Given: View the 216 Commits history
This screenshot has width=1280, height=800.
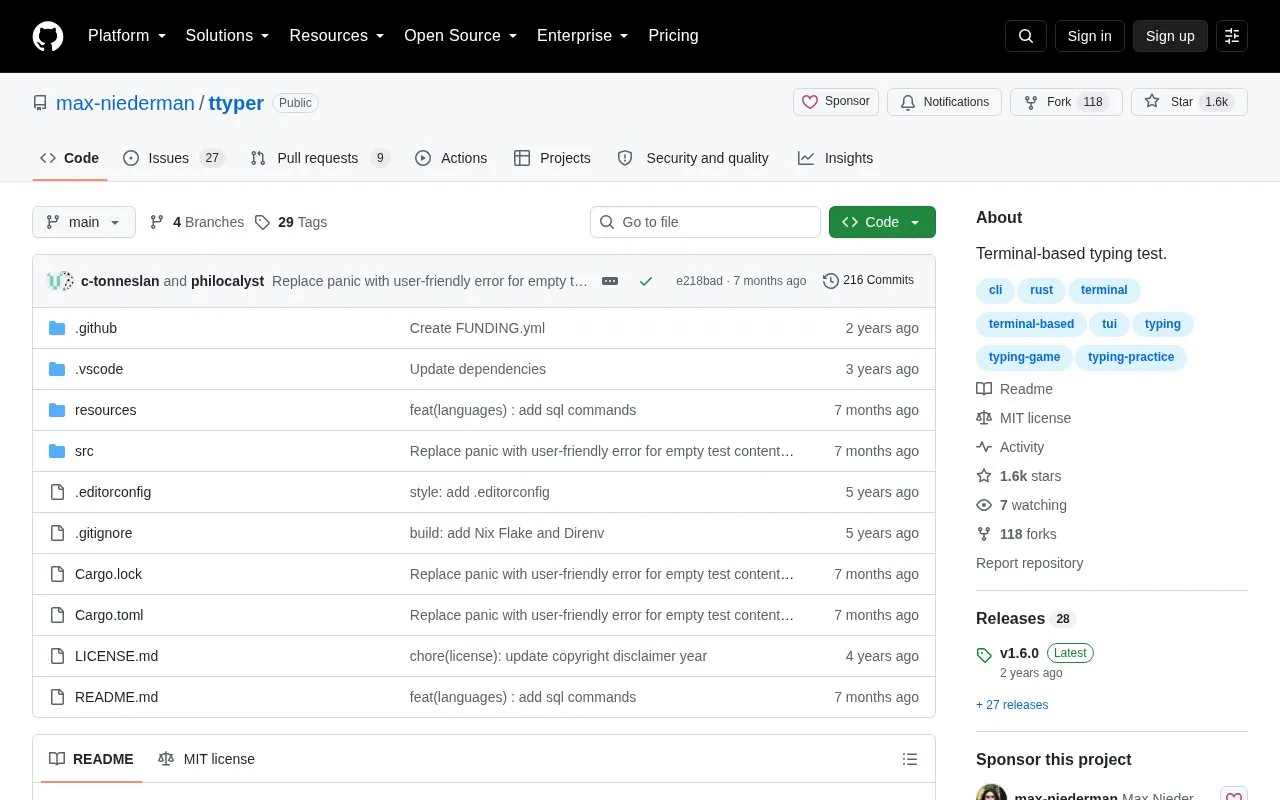Looking at the screenshot, I should click(868, 281).
